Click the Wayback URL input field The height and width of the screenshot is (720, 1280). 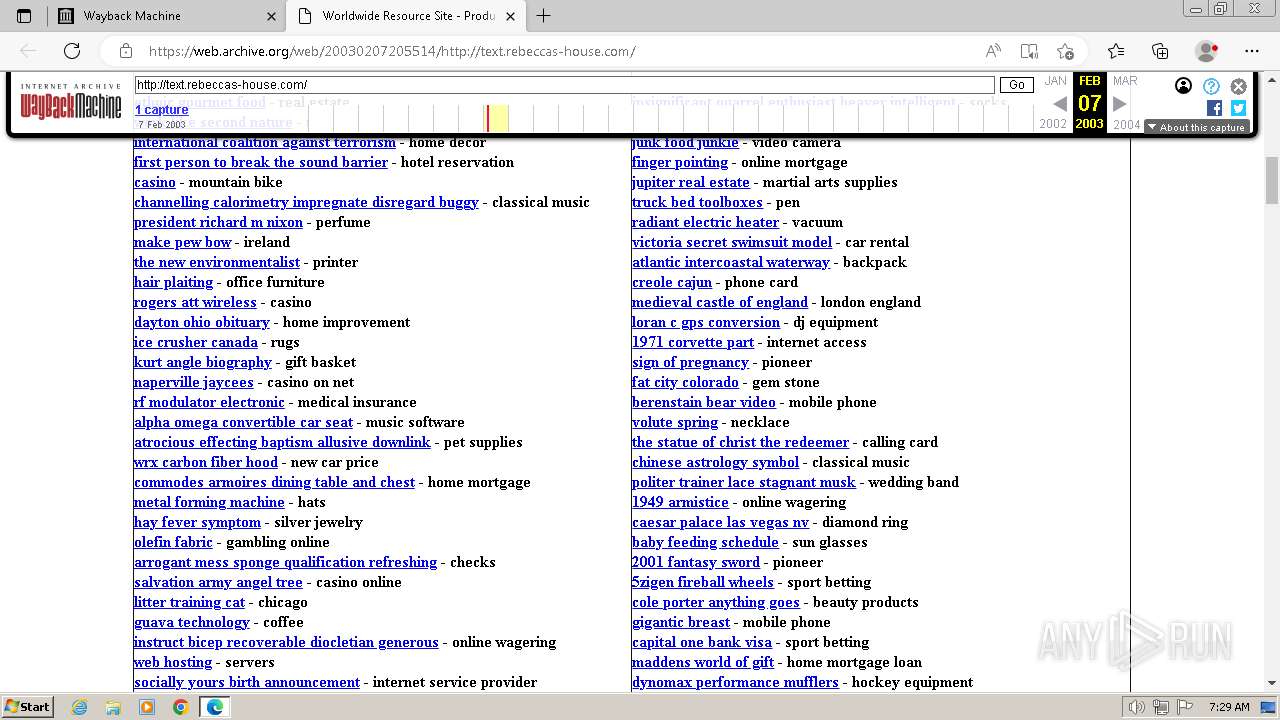(x=565, y=85)
